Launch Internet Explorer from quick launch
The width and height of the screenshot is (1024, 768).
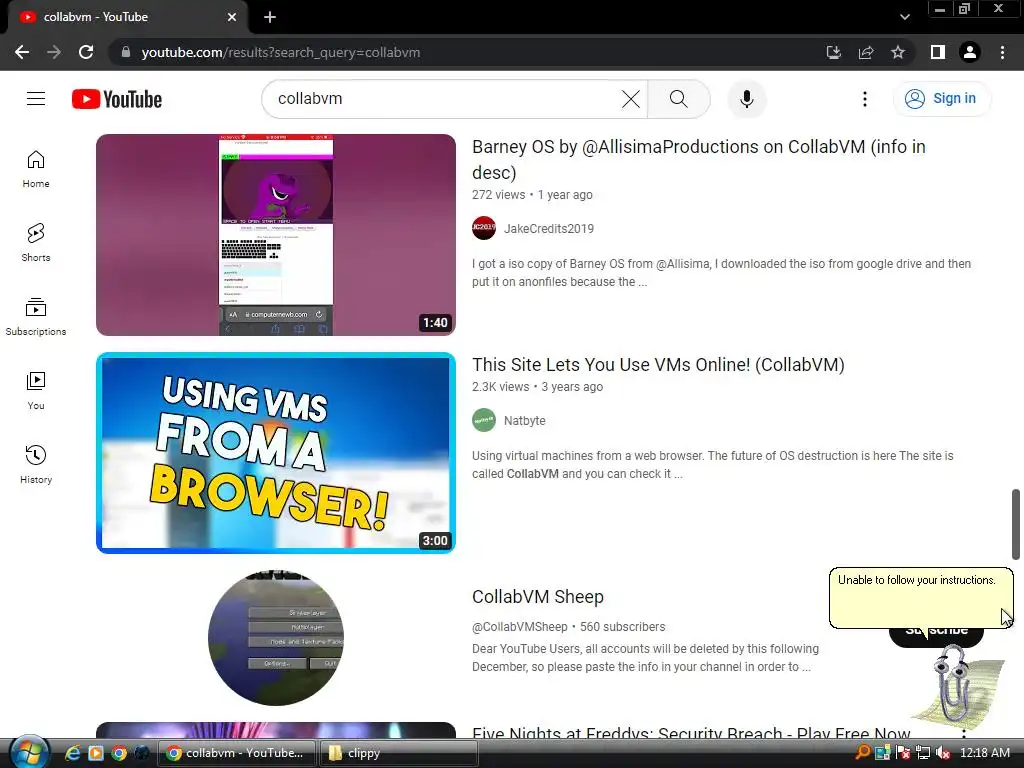[72, 753]
